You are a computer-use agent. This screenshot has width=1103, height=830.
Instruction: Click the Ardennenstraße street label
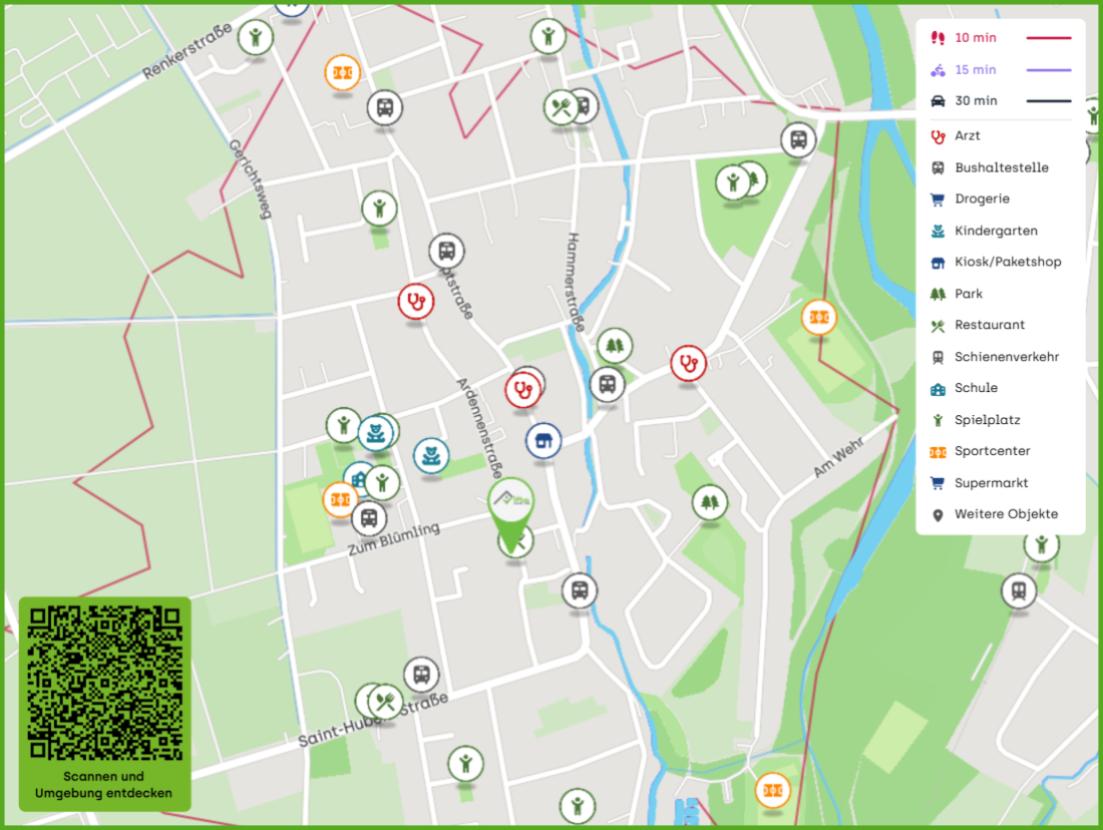tap(480, 428)
